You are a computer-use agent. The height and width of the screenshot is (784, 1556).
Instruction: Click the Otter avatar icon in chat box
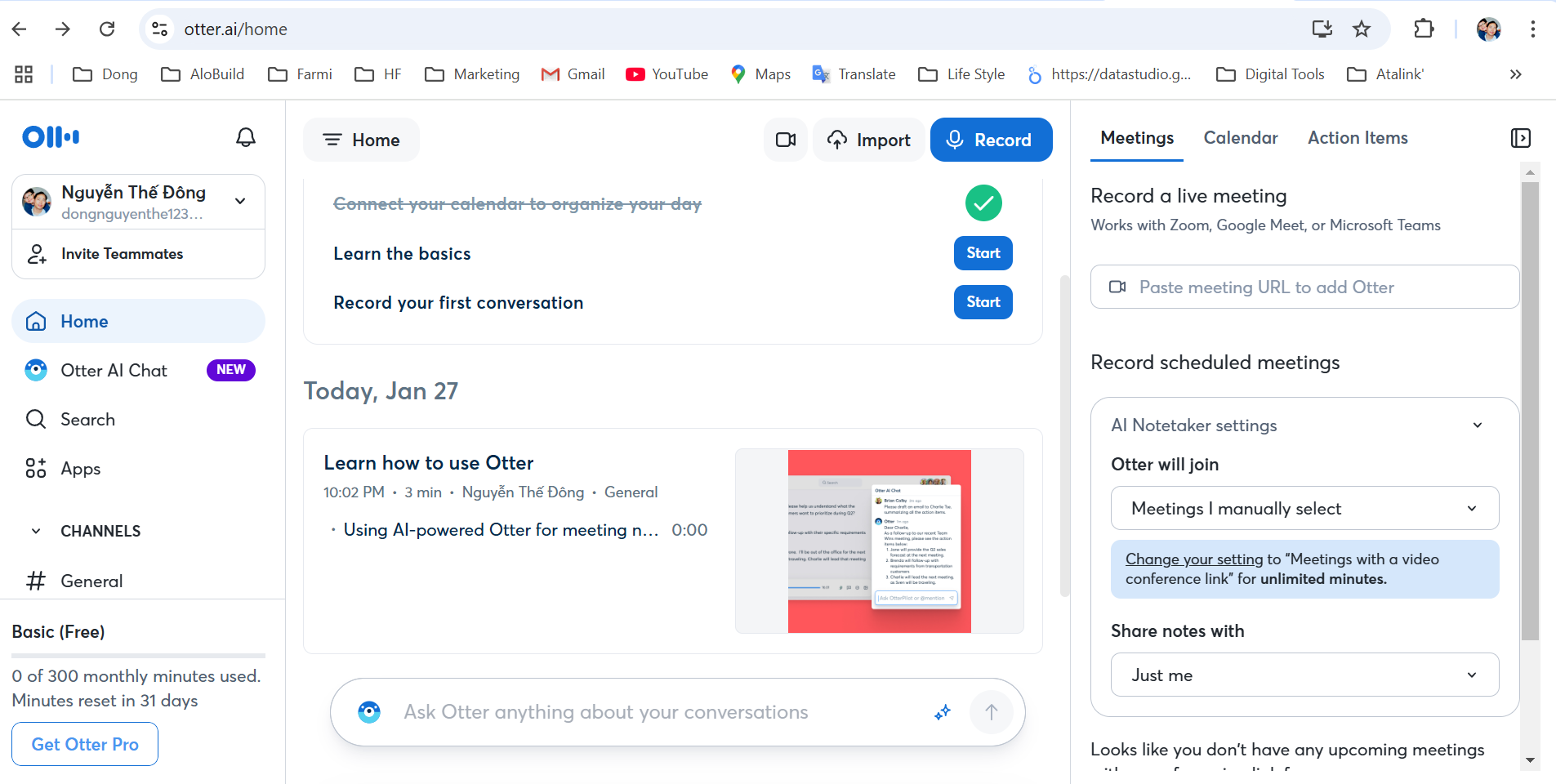click(369, 712)
